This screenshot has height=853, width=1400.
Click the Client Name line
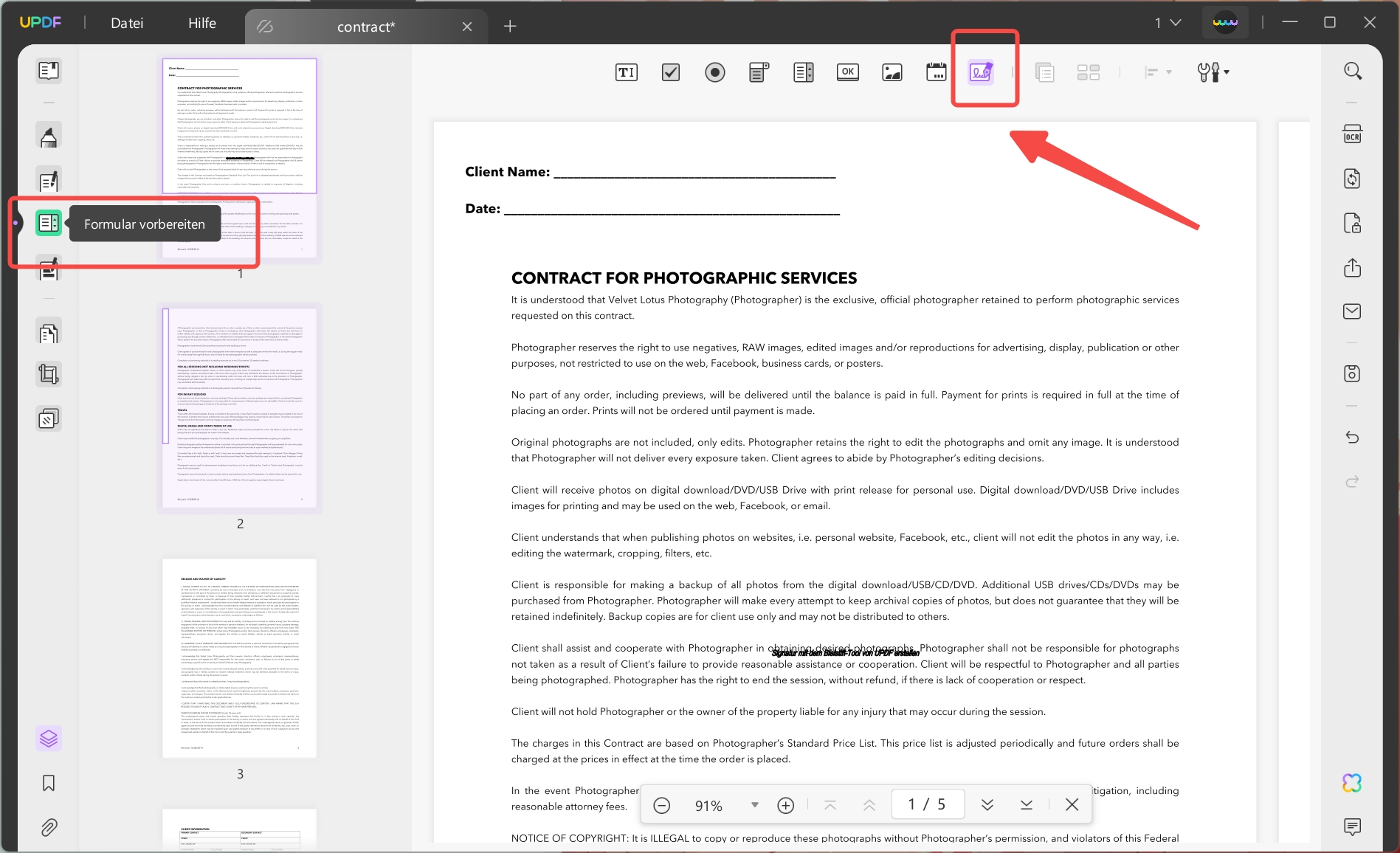coord(650,173)
